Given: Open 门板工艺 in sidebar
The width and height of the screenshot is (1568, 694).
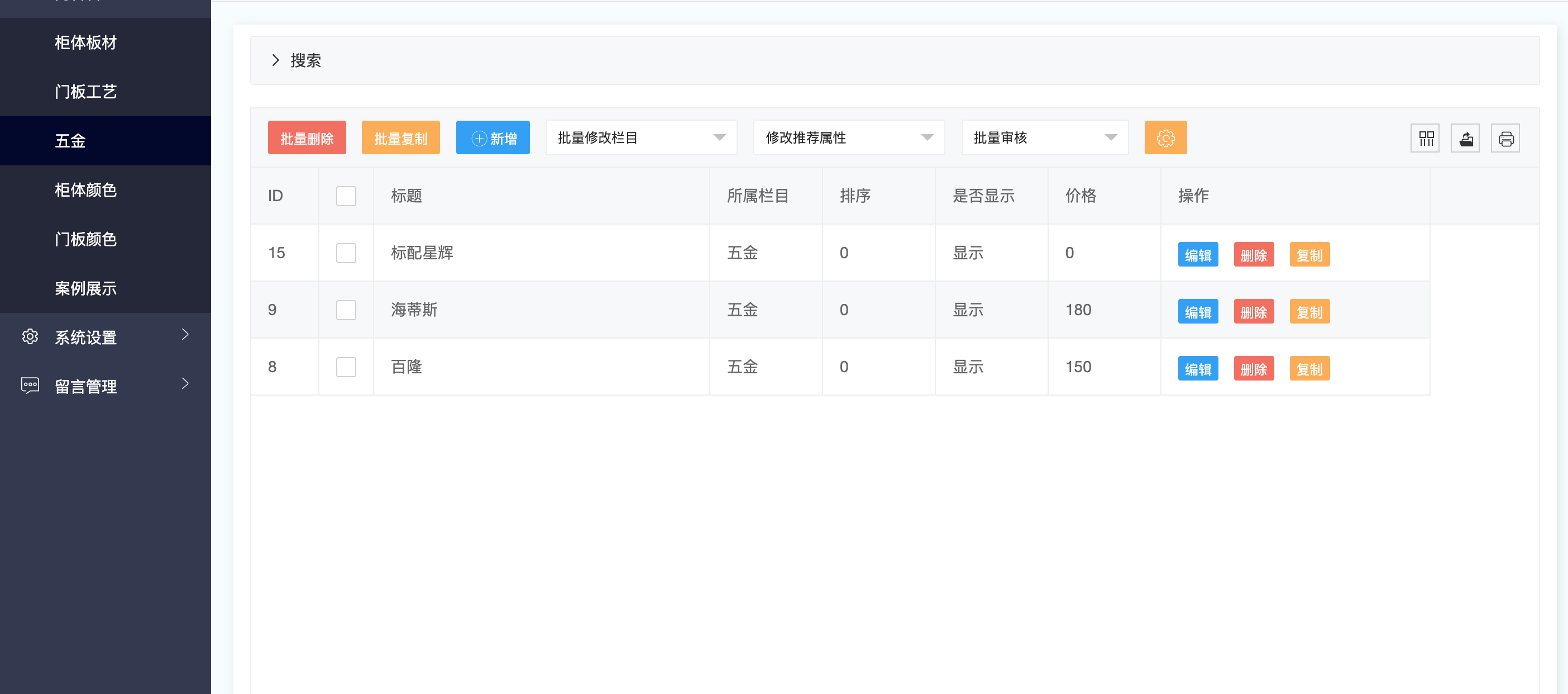Looking at the screenshot, I should (106, 92).
